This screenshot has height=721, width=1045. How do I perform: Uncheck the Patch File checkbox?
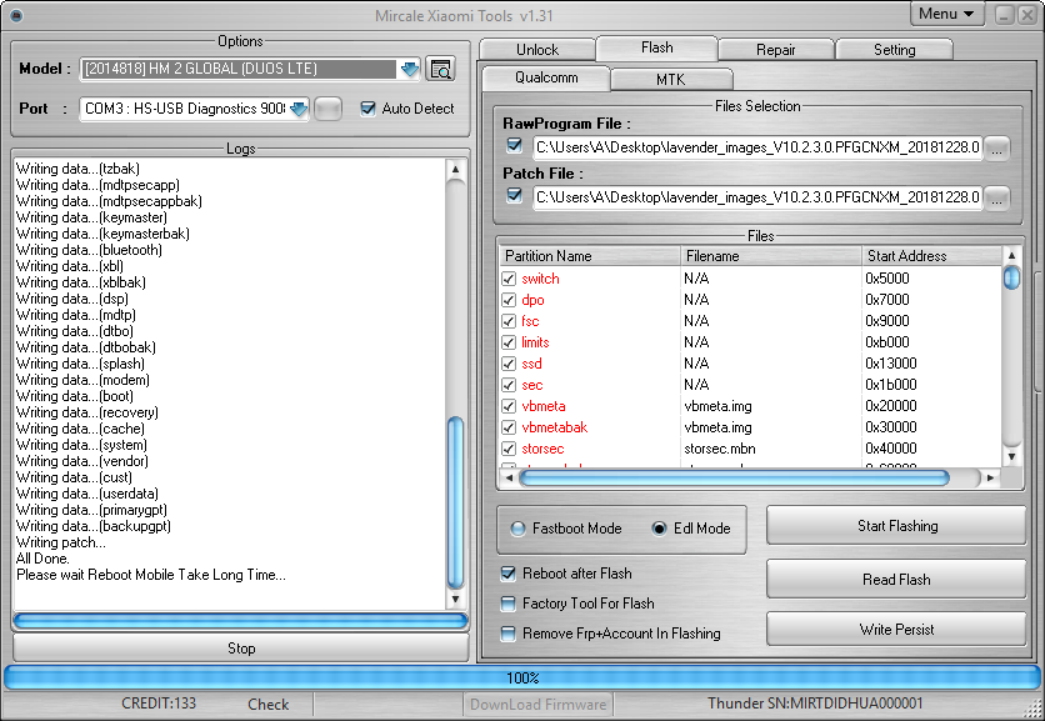[x=514, y=195]
